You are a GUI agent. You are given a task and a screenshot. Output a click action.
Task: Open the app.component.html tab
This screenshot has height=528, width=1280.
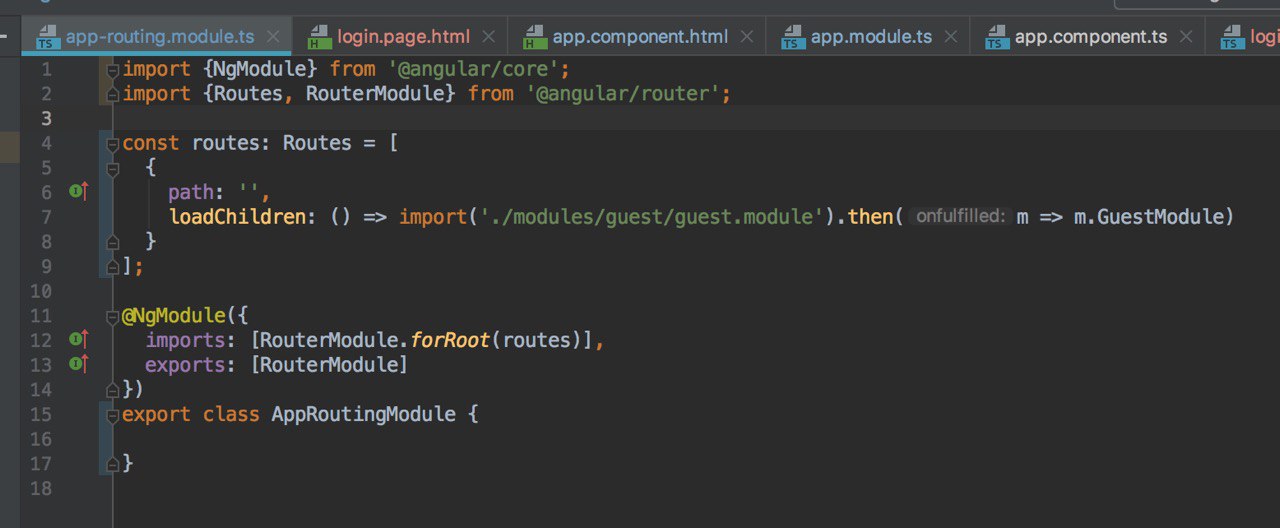(640, 37)
